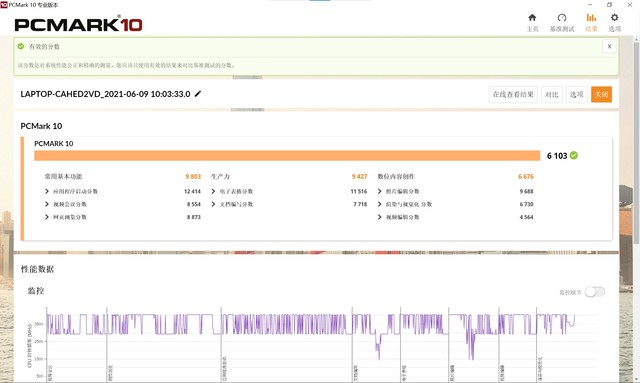Minimize the PCMark 10 window
Screen dimensions: 640x383
click(x=589, y=4)
